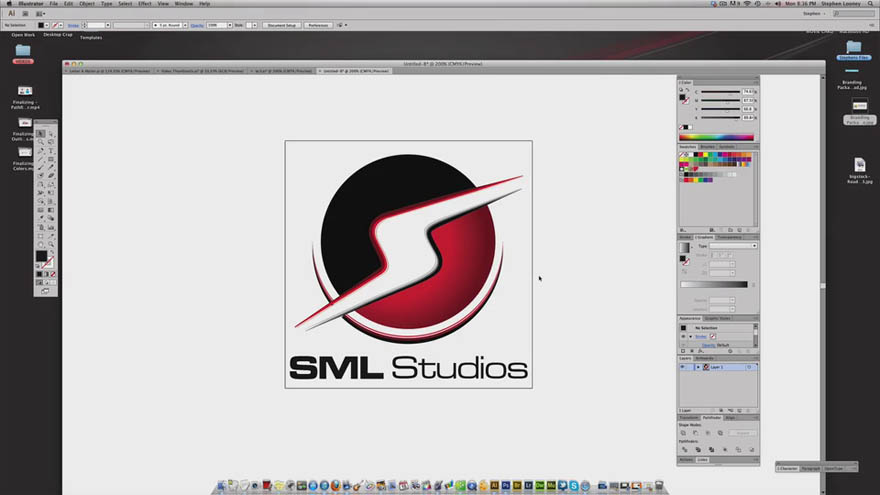Open the Object menu
The width and height of the screenshot is (880, 495).
[86, 3]
